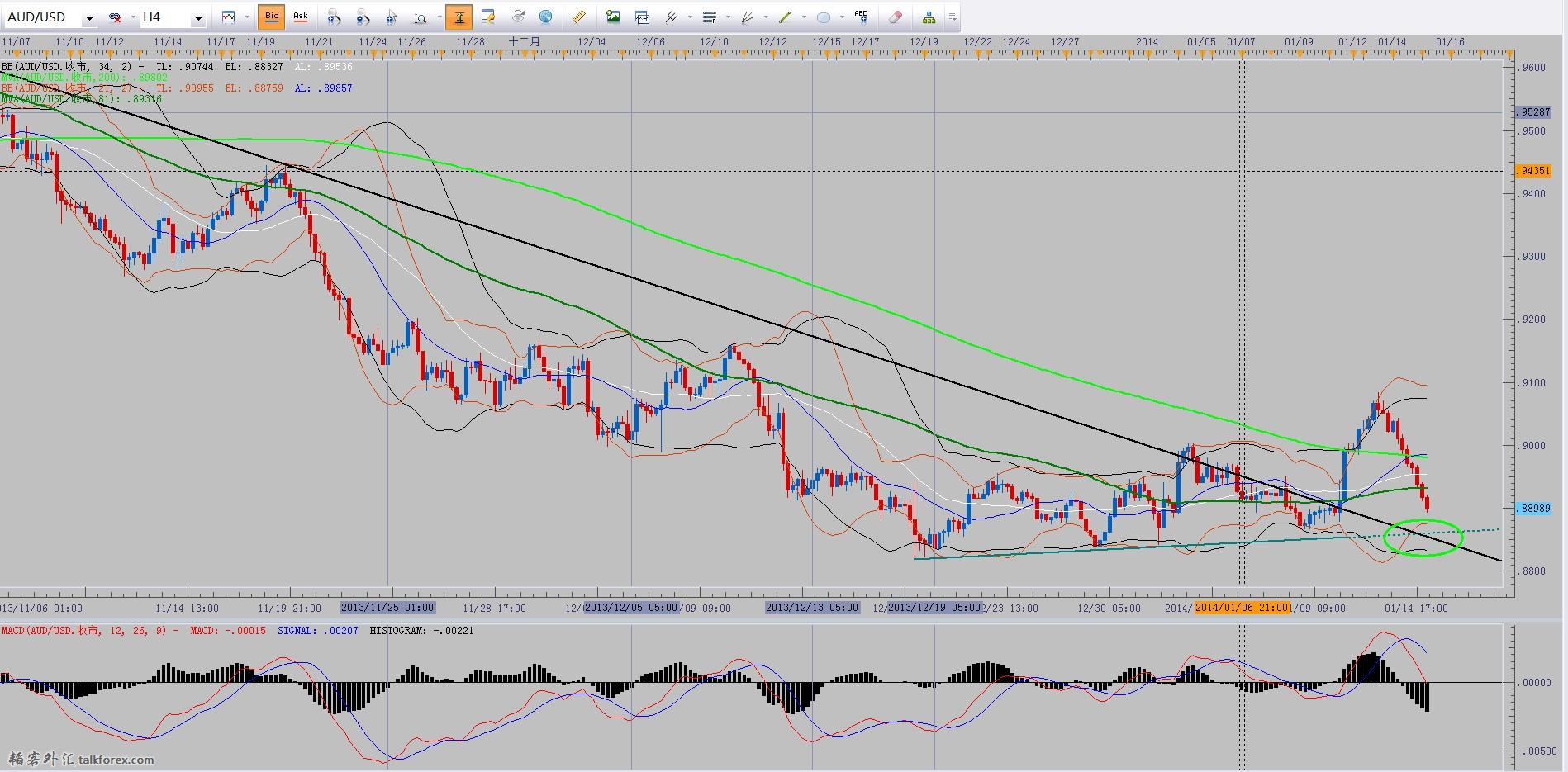Click the .95287 price marker on axis
The image size is (1568, 772).
1533,111
